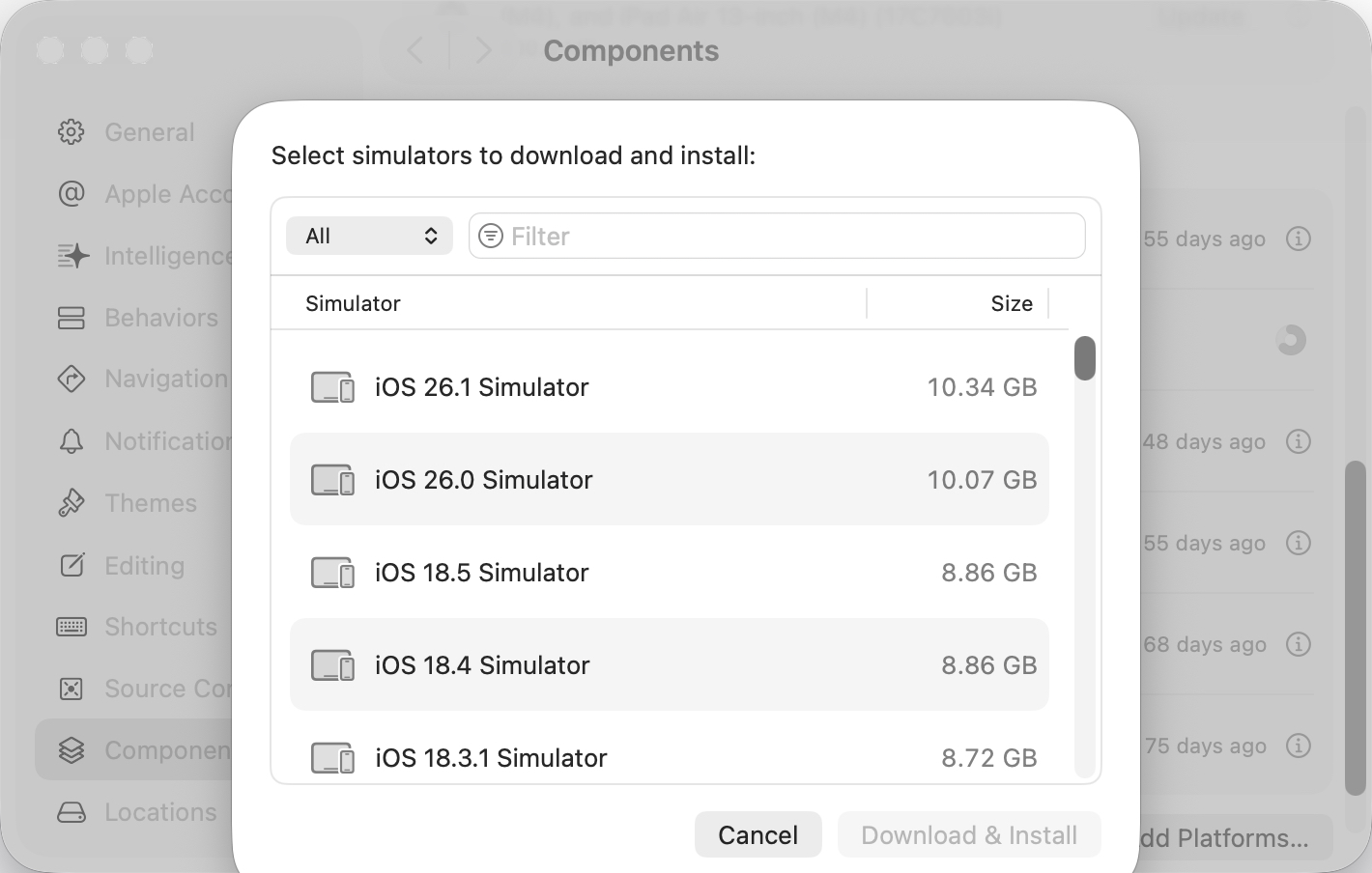Click the Editing pencil icon
Viewport: 1372px width, 873px height.
[x=71, y=565]
